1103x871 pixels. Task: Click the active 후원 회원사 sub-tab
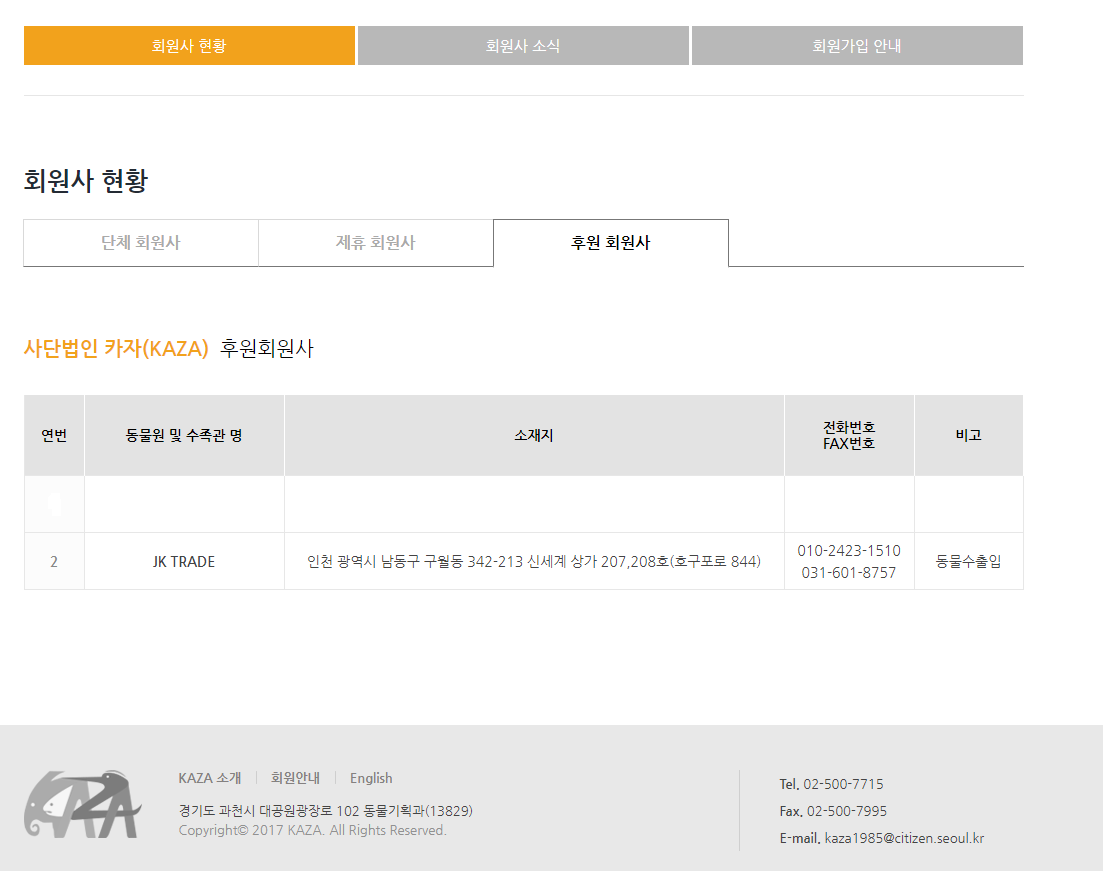click(x=611, y=243)
